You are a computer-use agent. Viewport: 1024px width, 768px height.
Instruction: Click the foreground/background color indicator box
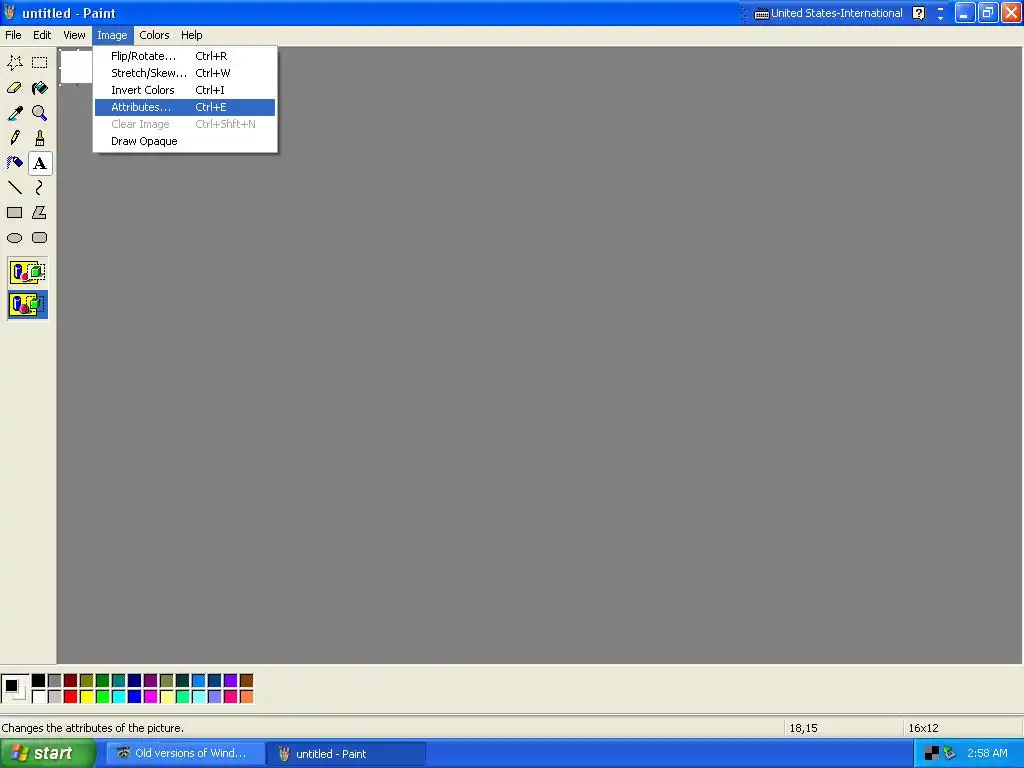click(15, 689)
